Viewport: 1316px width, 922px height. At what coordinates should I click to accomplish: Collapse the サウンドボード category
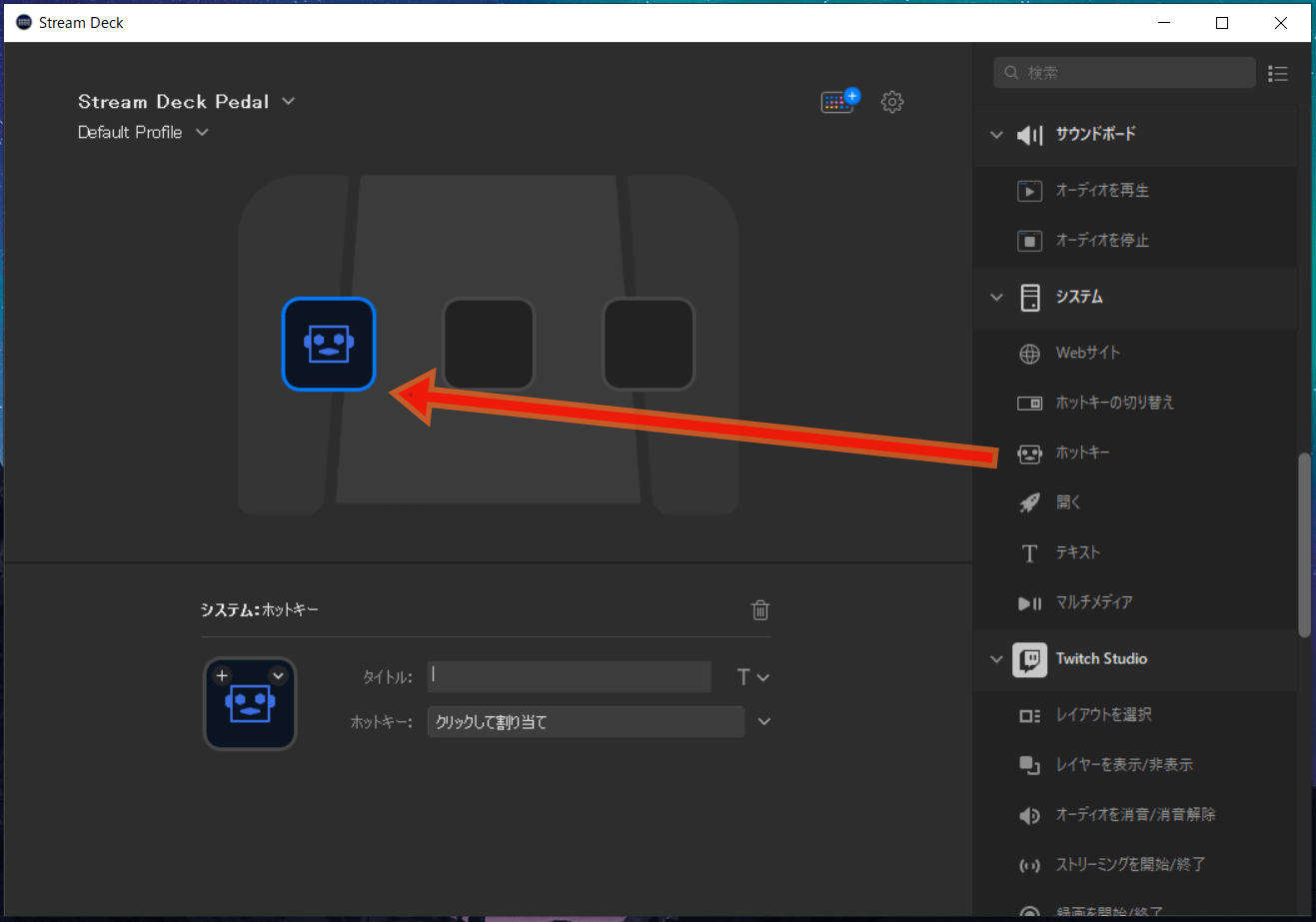coord(996,134)
